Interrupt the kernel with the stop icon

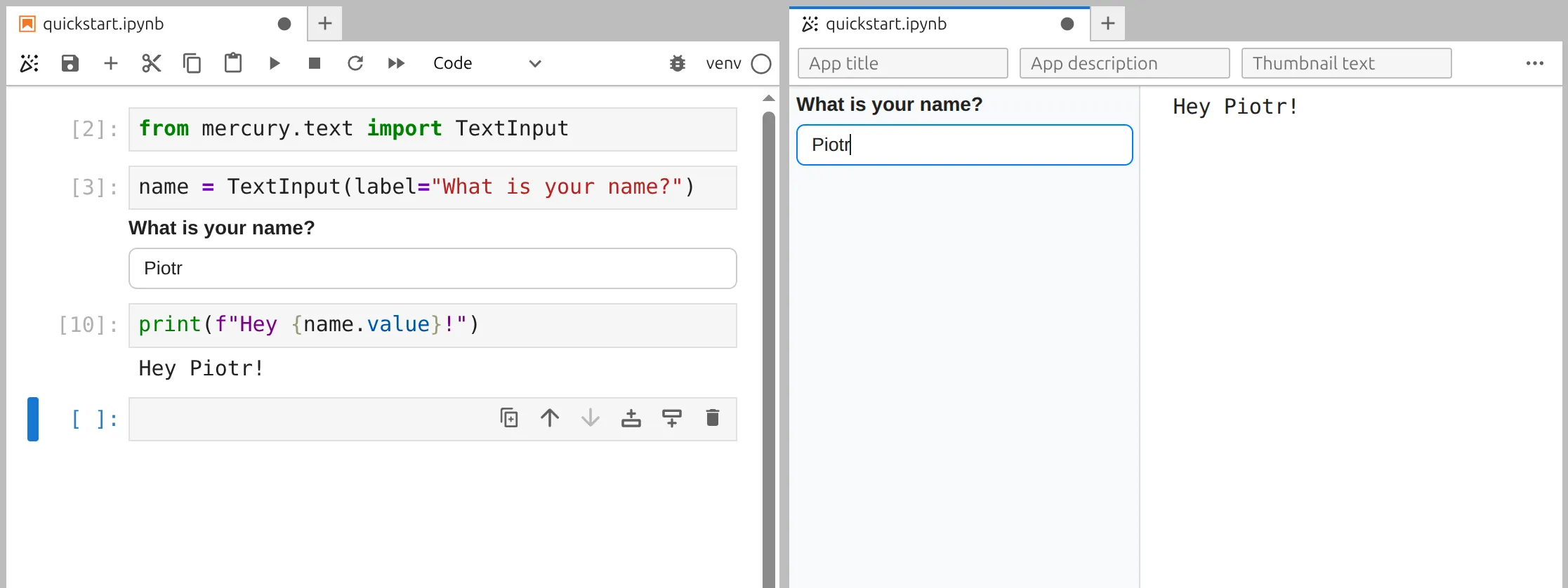coord(314,63)
